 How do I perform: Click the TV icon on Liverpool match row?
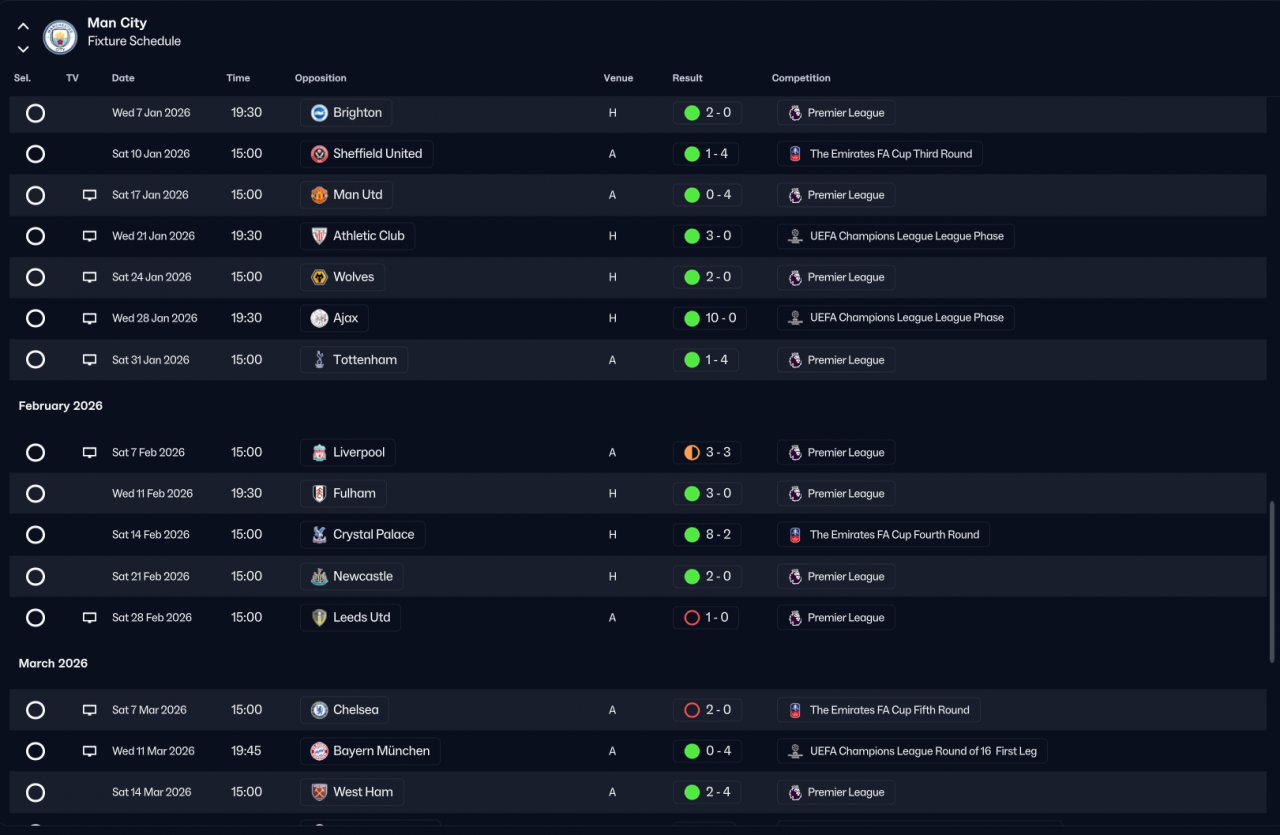90,453
